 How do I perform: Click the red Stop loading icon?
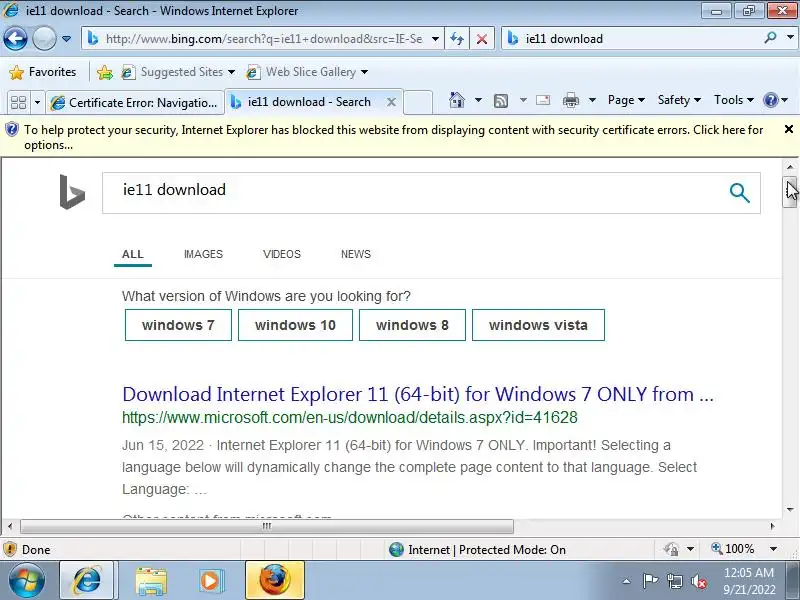tap(481, 39)
